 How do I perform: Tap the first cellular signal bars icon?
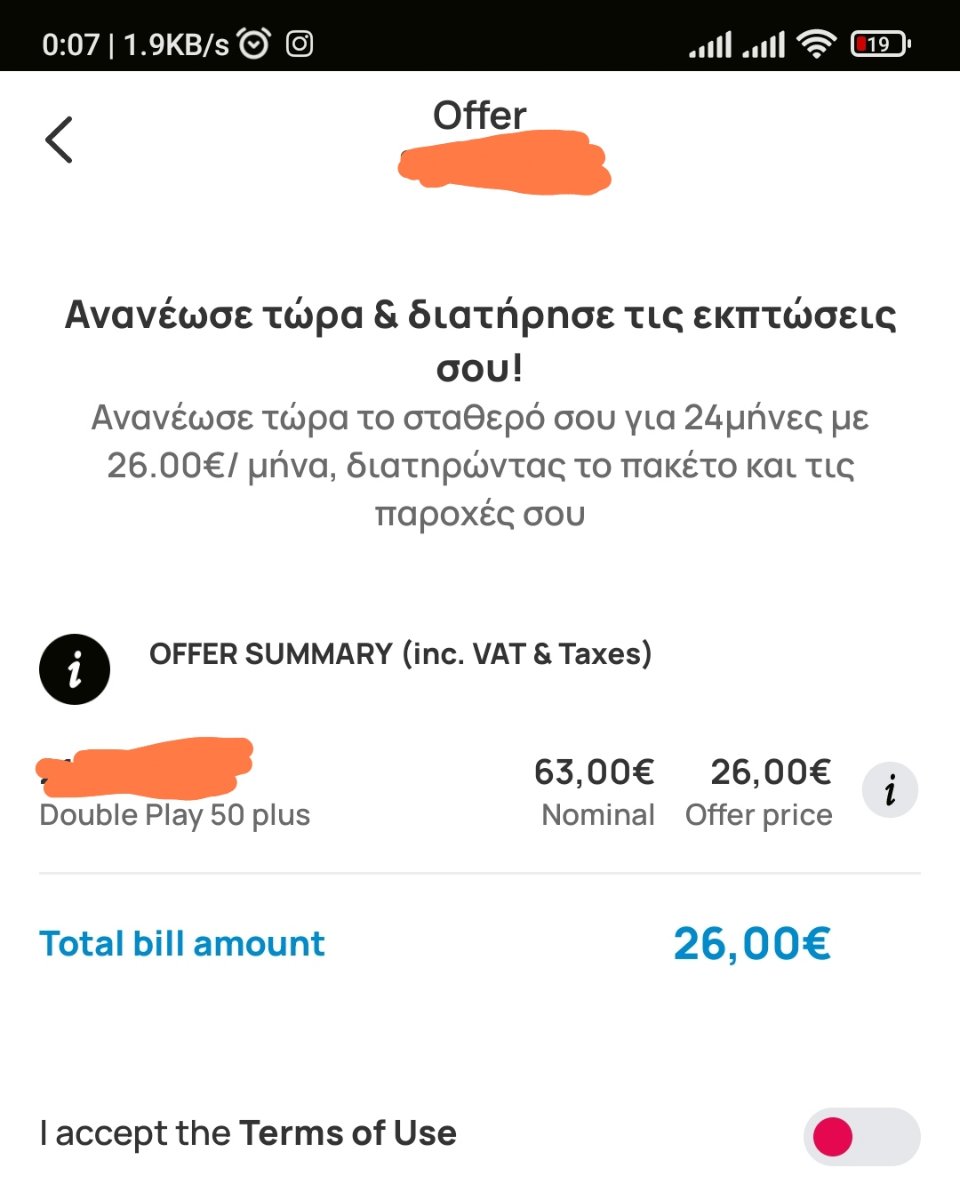[x=710, y=45]
